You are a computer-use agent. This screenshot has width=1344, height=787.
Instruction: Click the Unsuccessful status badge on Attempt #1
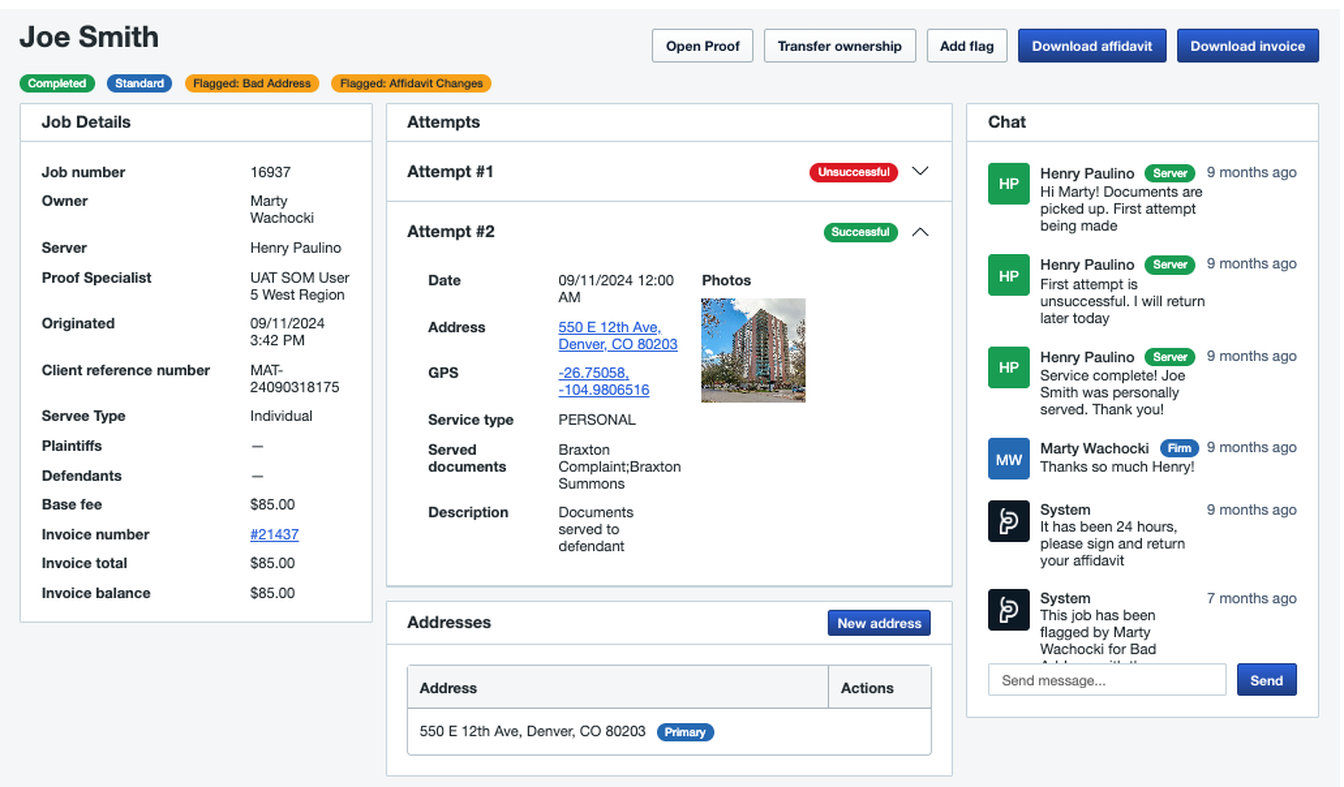point(853,172)
